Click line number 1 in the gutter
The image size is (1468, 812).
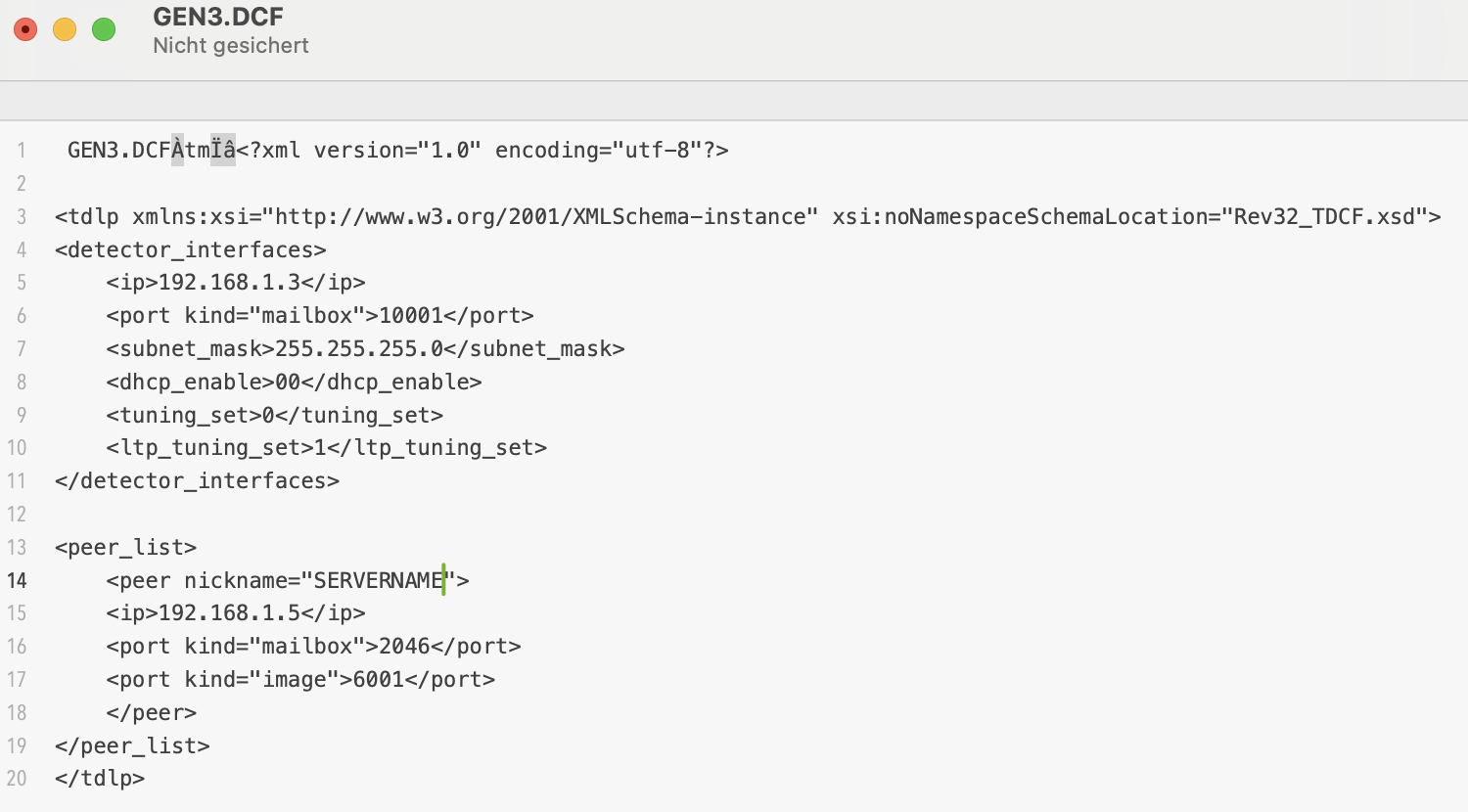pos(22,151)
